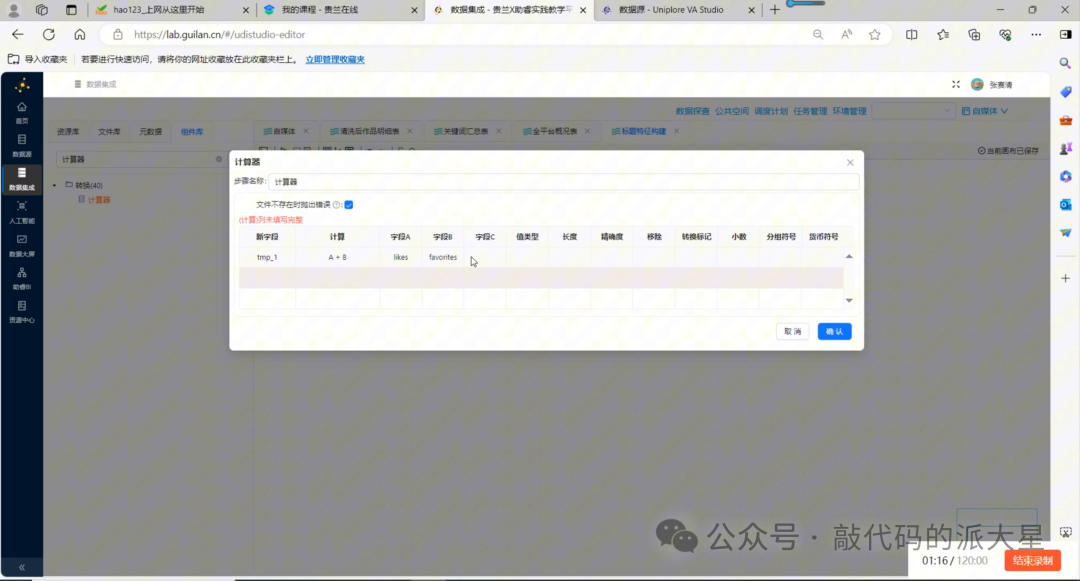Viewport: 1080px width, 581px height.
Task: Close the 全平台概况表 tab
Action: [x=588, y=131]
